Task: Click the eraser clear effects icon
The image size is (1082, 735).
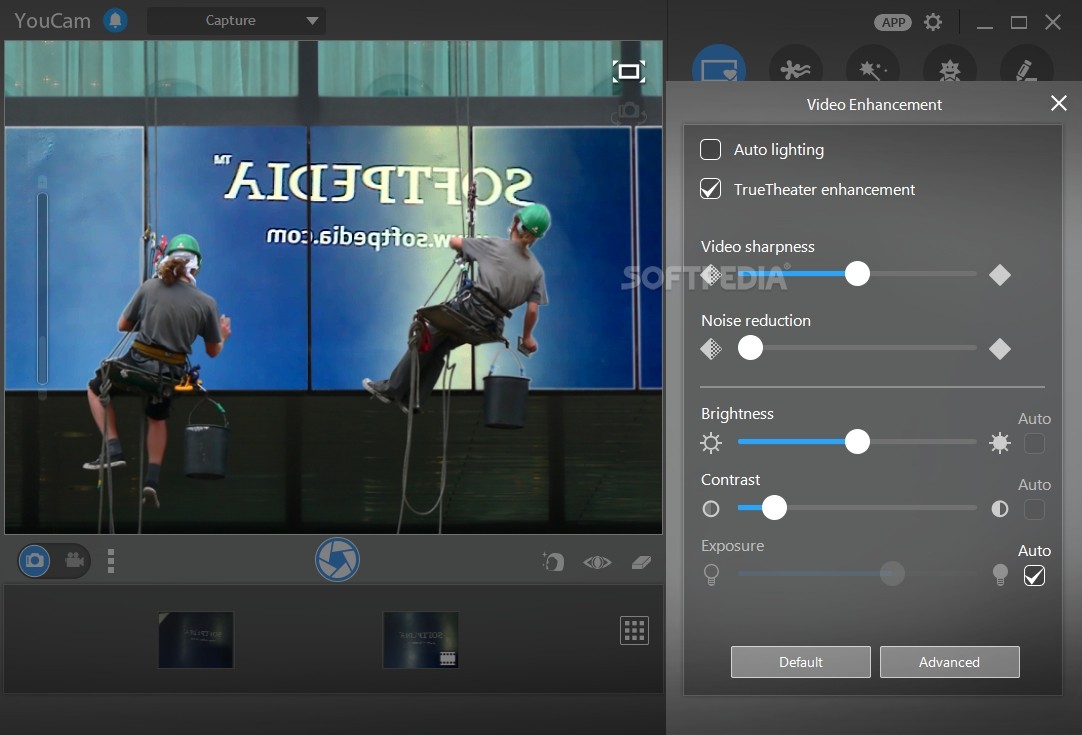Action: pyautogui.click(x=642, y=562)
